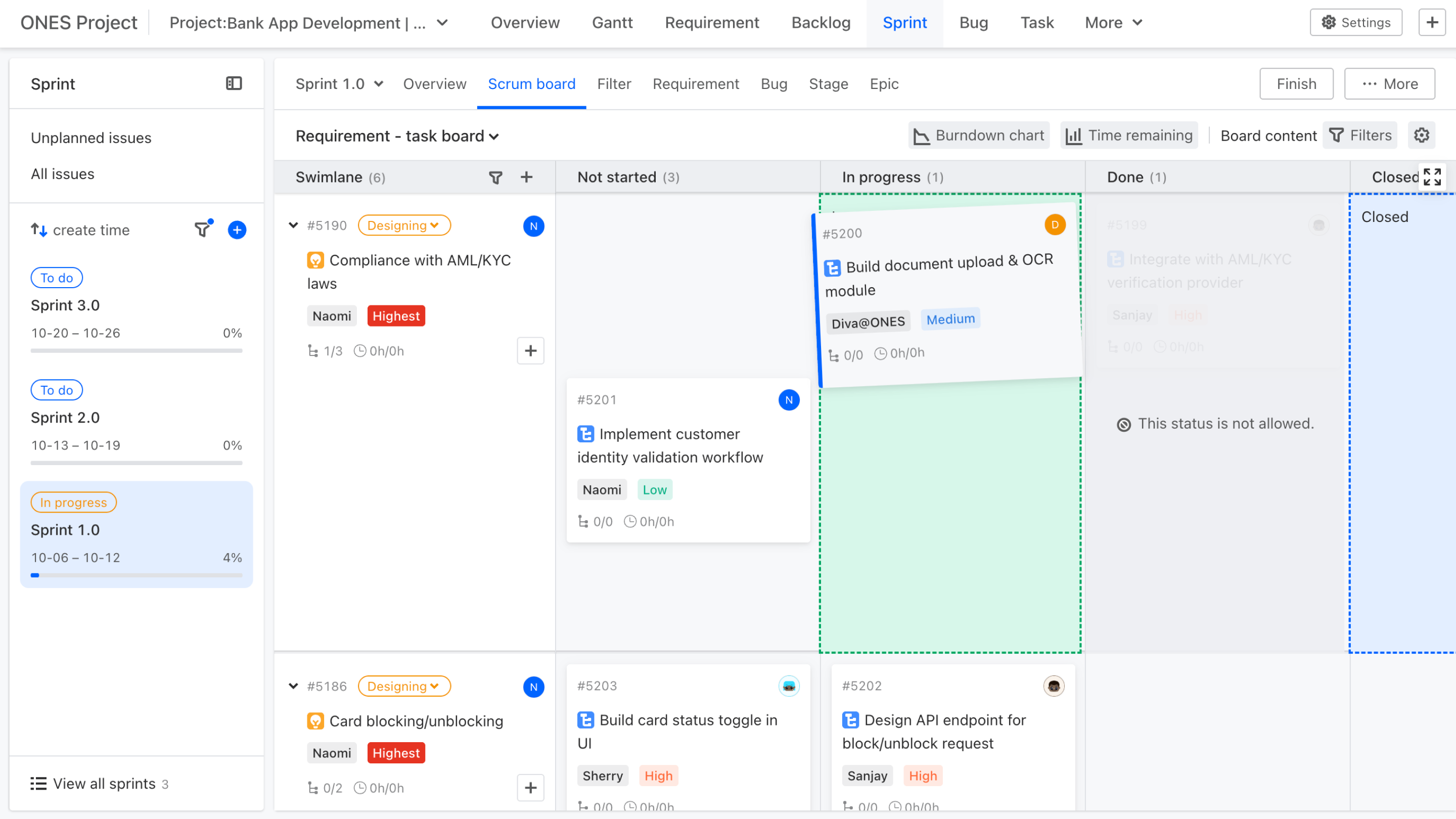Switch to the Bug tab in top navigation
Viewport: 1456px width, 819px height.
point(973,23)
